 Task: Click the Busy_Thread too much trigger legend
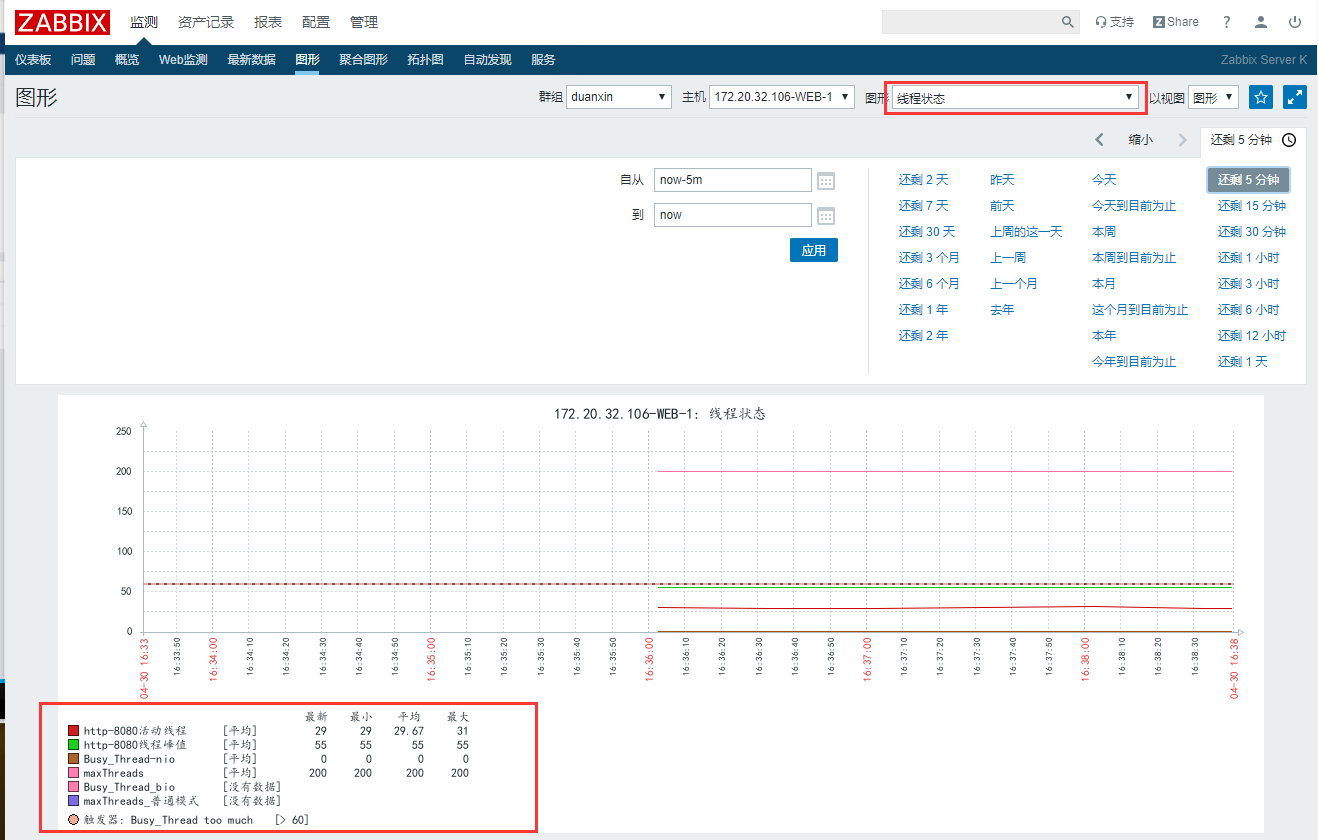point(188,820)
